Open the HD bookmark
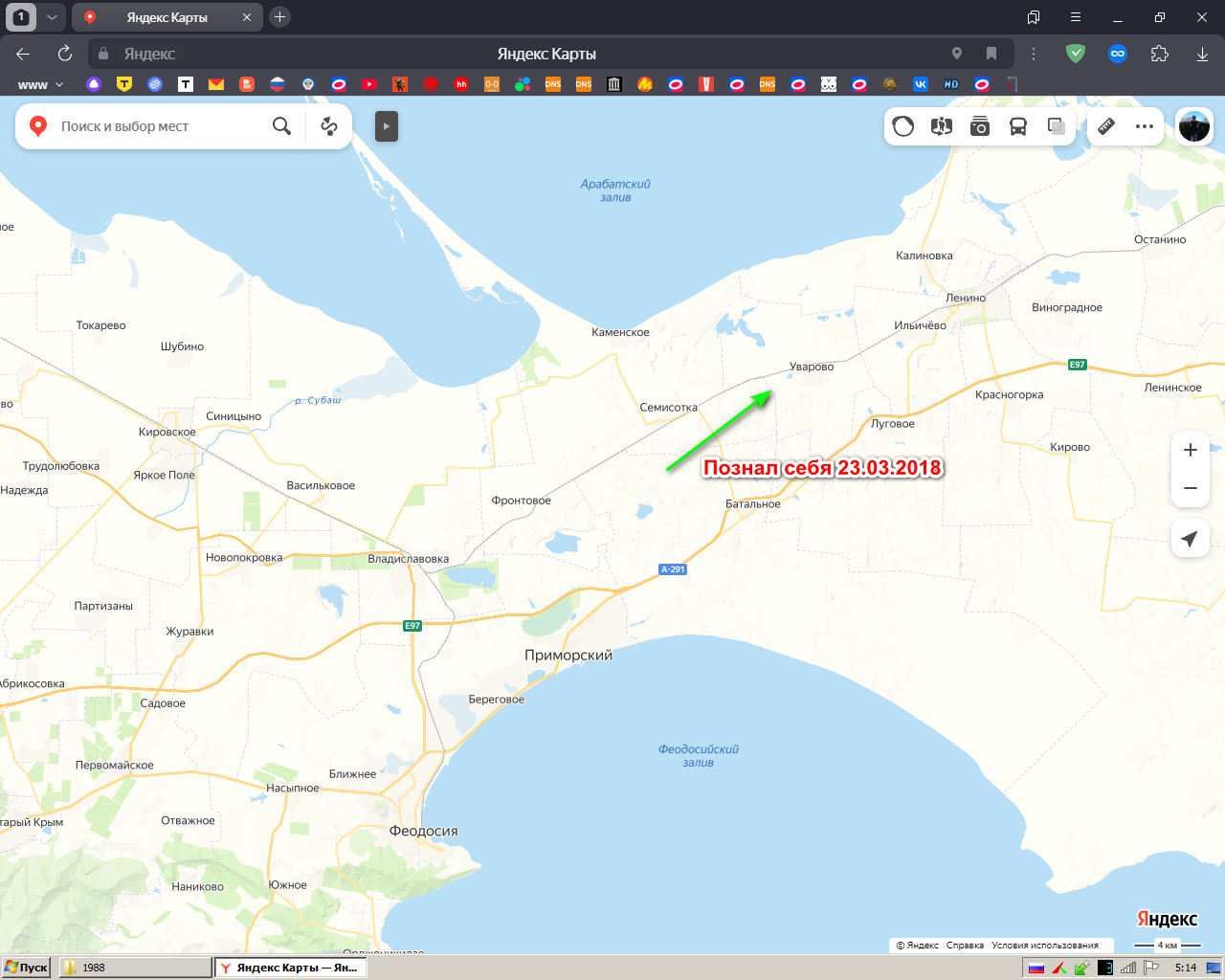1225x980 pixels. [x=951, y=84]
